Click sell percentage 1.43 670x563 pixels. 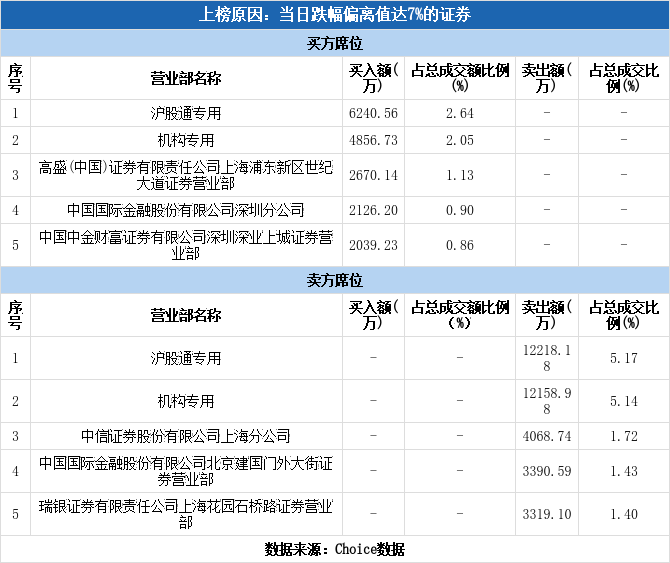(624, 471)
